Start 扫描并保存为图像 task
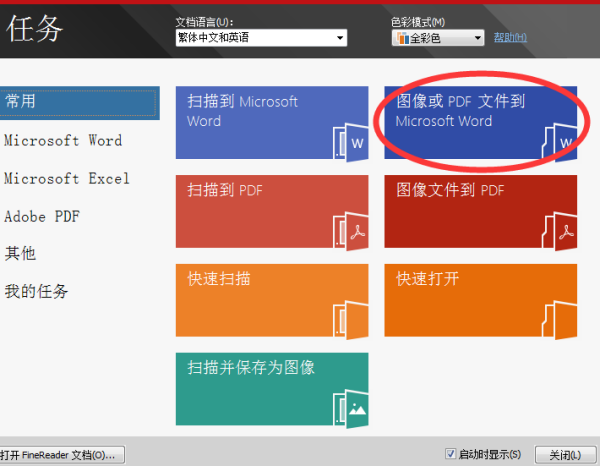The height and width of the screenshot is (466, 600). 272,389
